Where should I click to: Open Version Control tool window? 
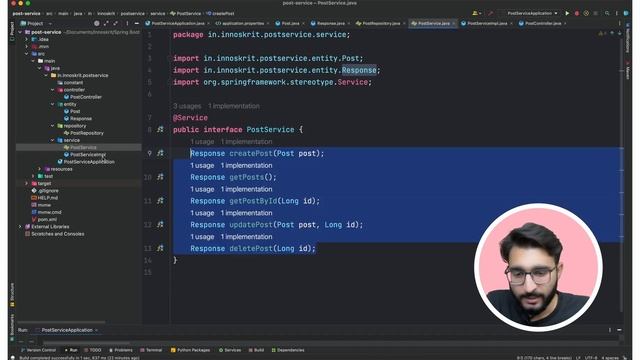click(38, 350)
